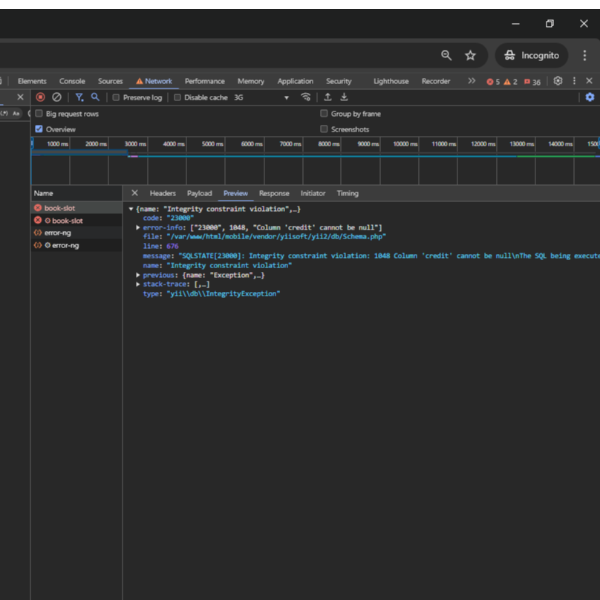
Task: Select the first error-ng request
Action: click(77, 233)
